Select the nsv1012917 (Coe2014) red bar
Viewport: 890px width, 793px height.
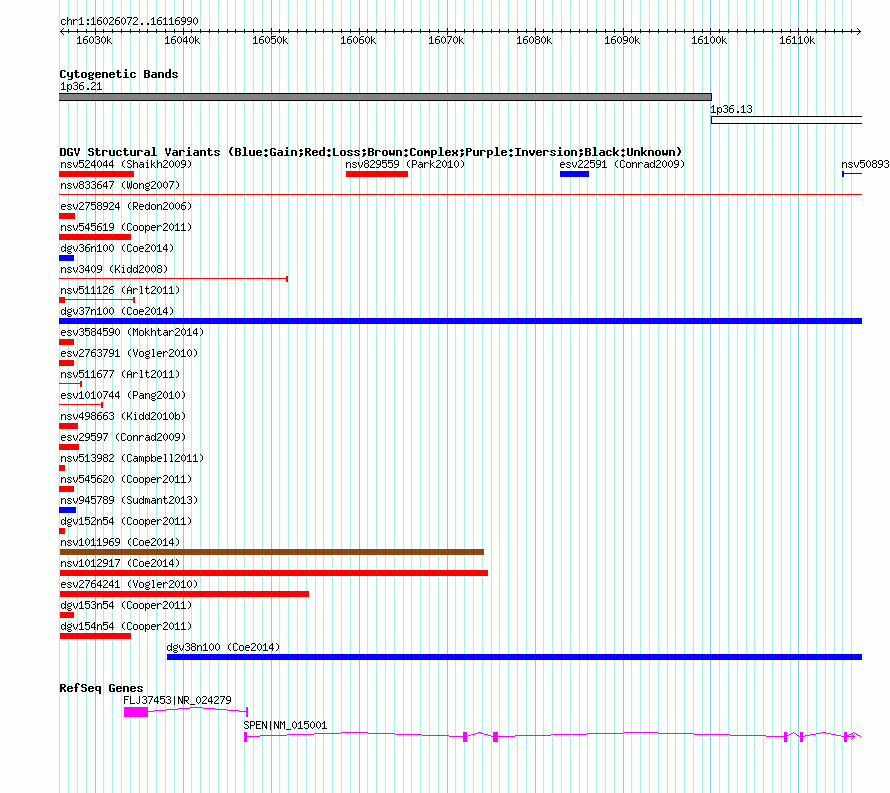tap(274, 573)
